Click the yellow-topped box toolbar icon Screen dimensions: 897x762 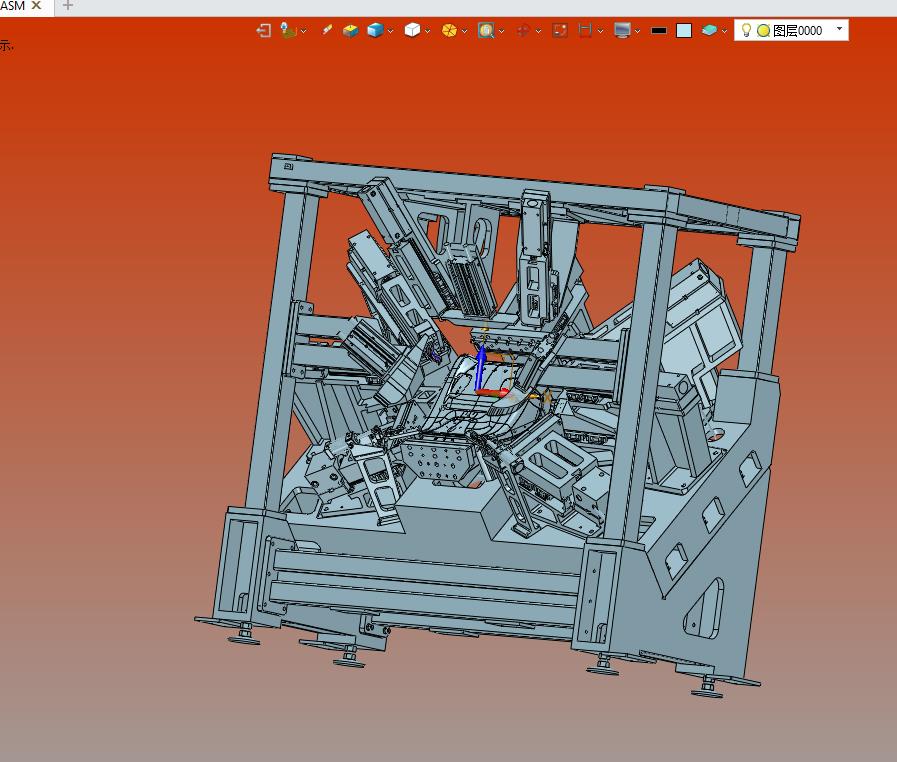350,30
